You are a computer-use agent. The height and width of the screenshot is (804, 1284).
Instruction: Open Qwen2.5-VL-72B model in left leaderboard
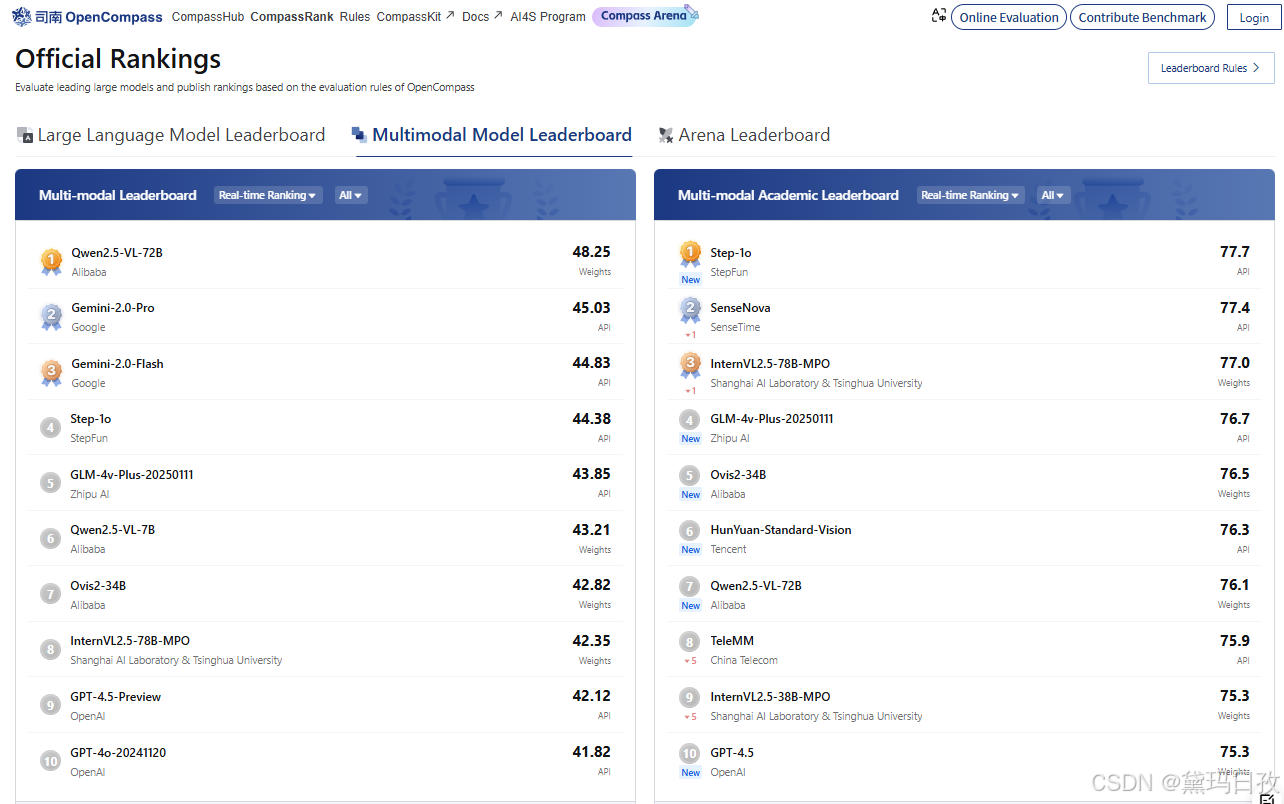click(117, 253)
